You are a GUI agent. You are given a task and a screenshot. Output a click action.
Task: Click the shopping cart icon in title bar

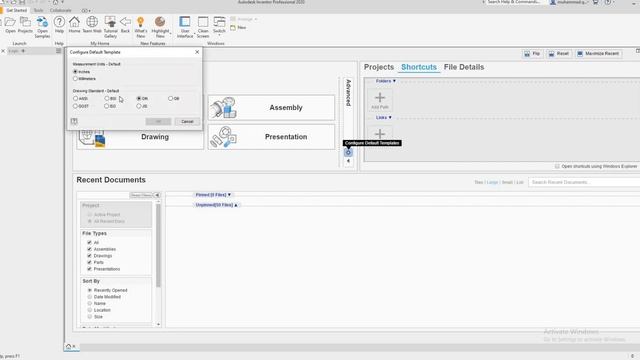coord(596,2)
